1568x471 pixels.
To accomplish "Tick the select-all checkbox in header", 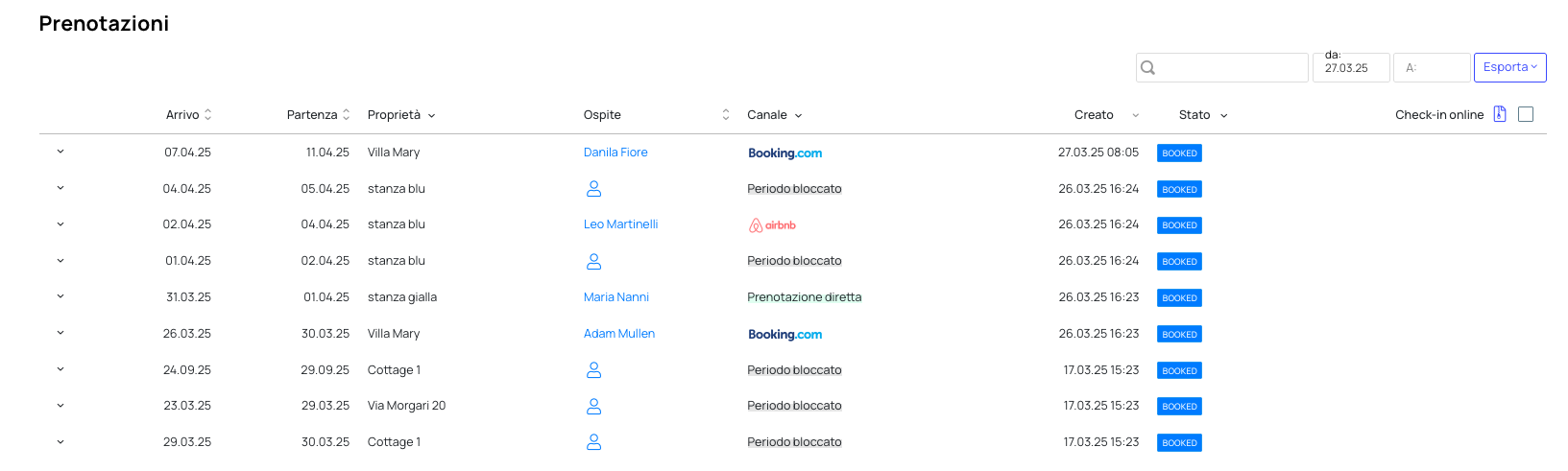I will (1526, 114).
